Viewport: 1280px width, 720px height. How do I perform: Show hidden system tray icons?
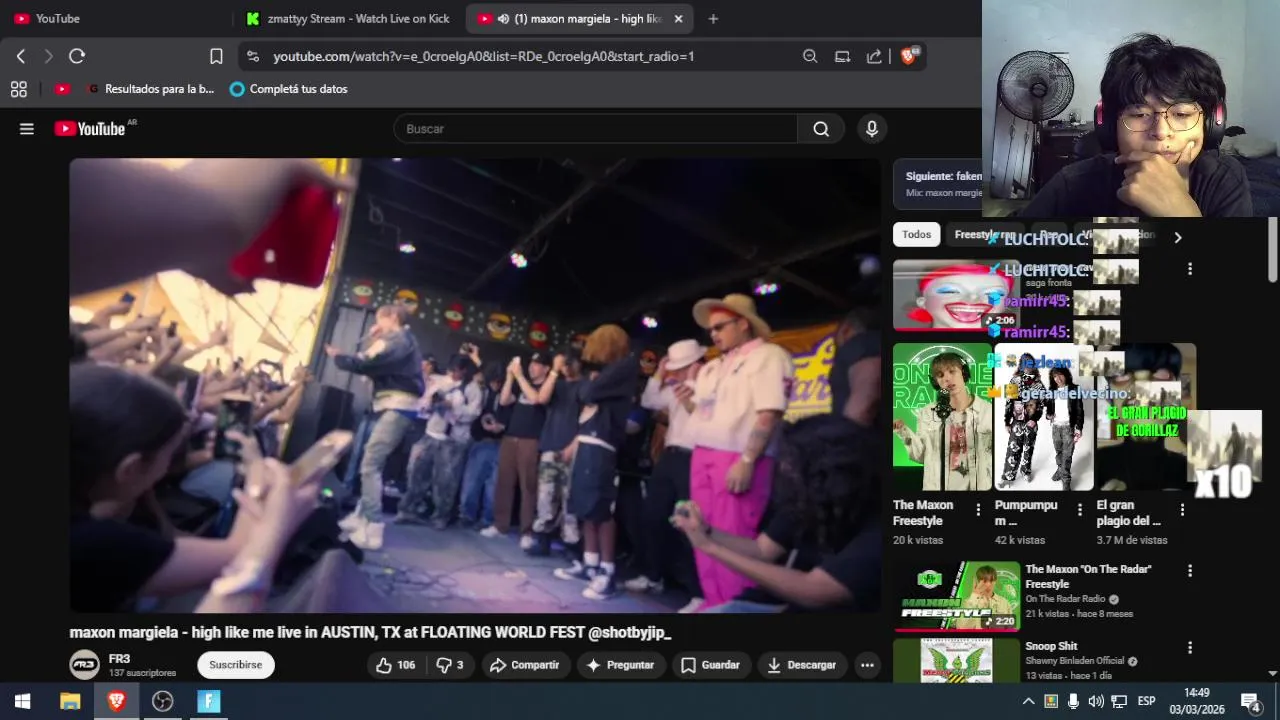(1027, 701)
